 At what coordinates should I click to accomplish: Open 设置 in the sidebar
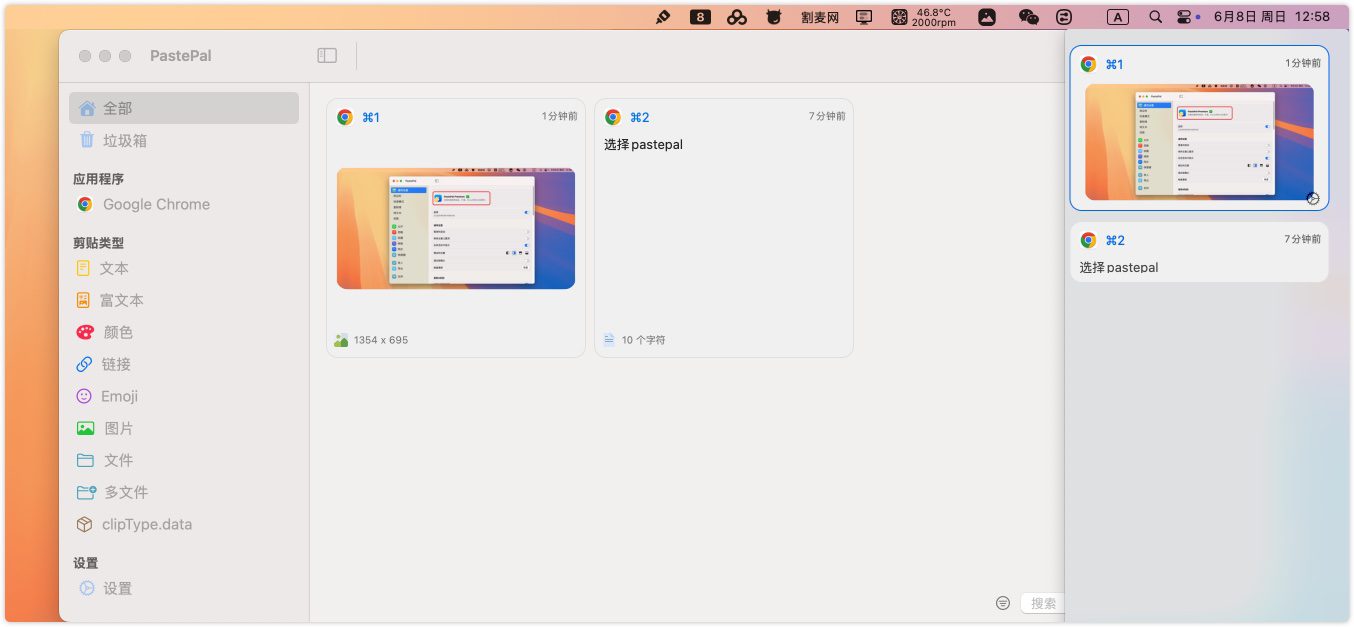click(184, 589)
